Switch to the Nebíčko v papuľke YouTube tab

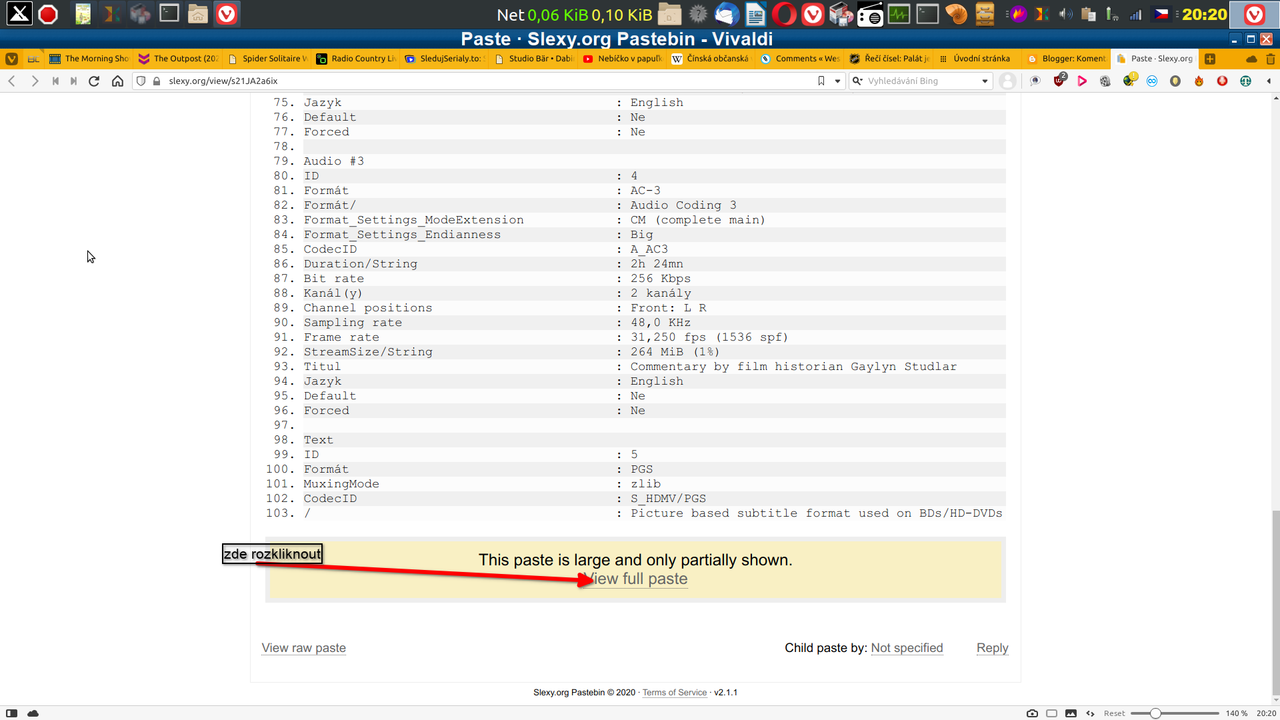tap(623, 58)
